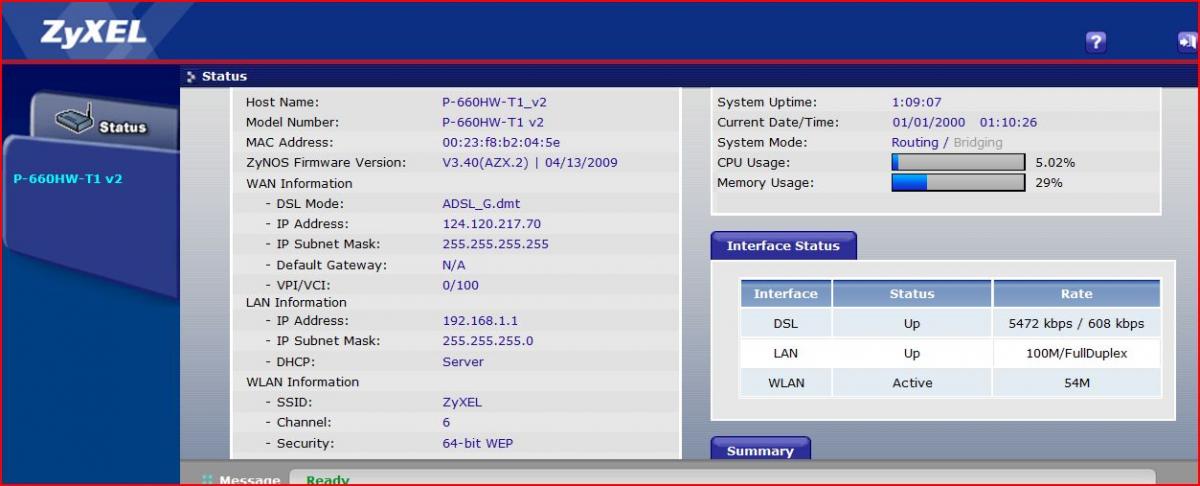The image size is (1200, 486).
Task: Click the MAC Address value 00:23:f8:b2:04:5e
Action: click(x=501, y=142)
